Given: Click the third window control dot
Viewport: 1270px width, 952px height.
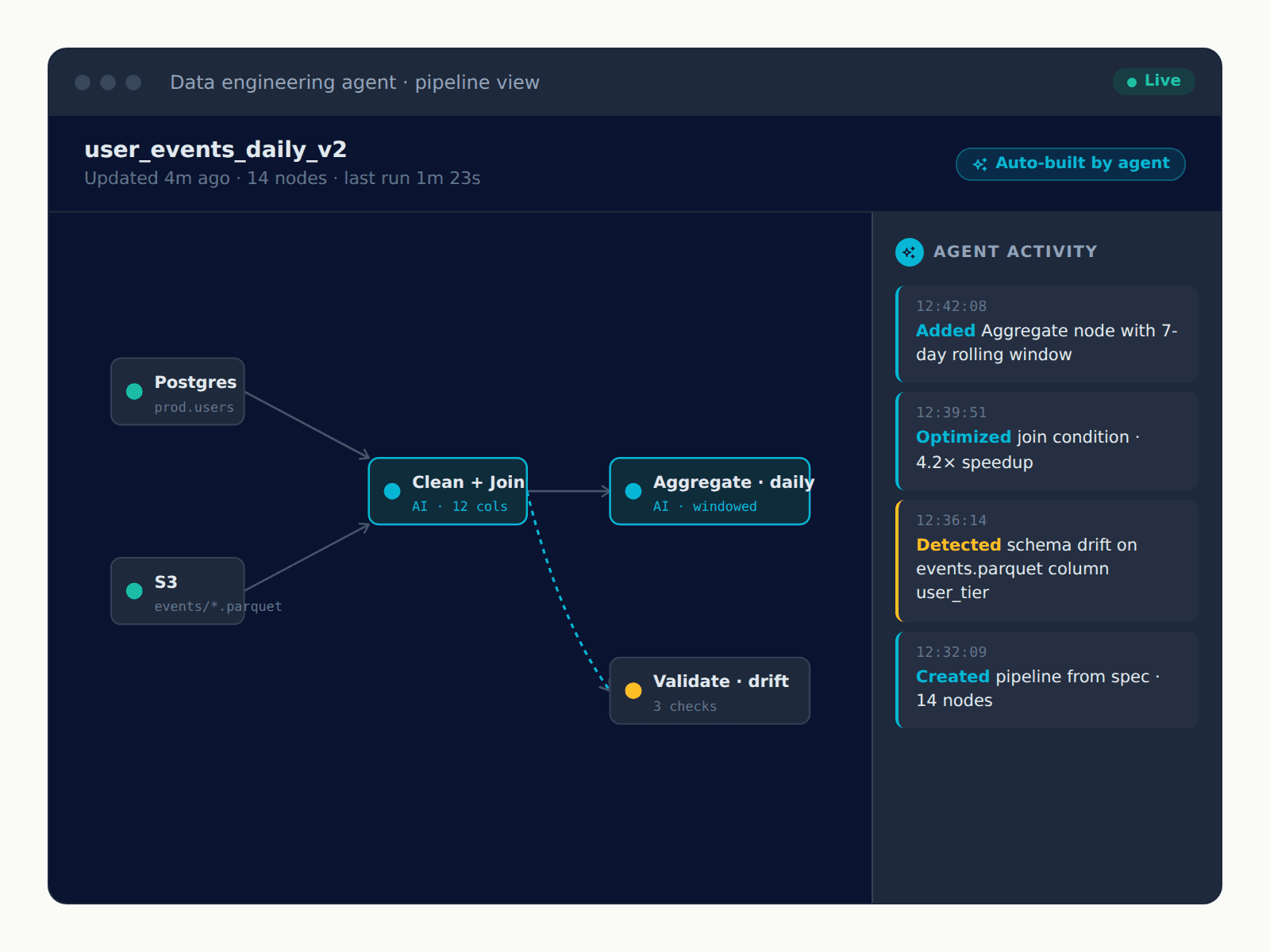Looking at the screenshot, I should [x=133, y=83].
